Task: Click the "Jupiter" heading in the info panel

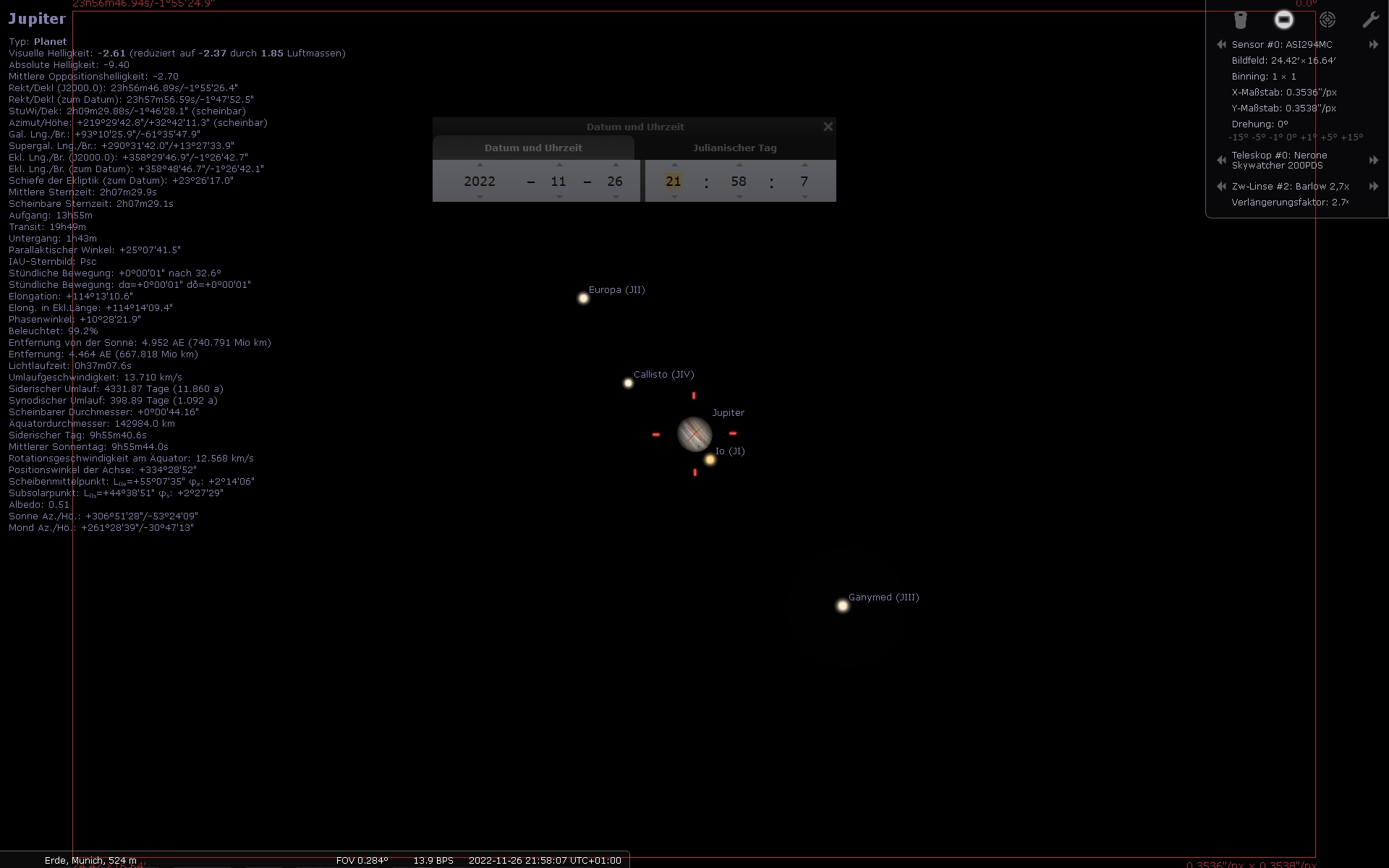Action: pyautogui.click(x=37, y=19)
